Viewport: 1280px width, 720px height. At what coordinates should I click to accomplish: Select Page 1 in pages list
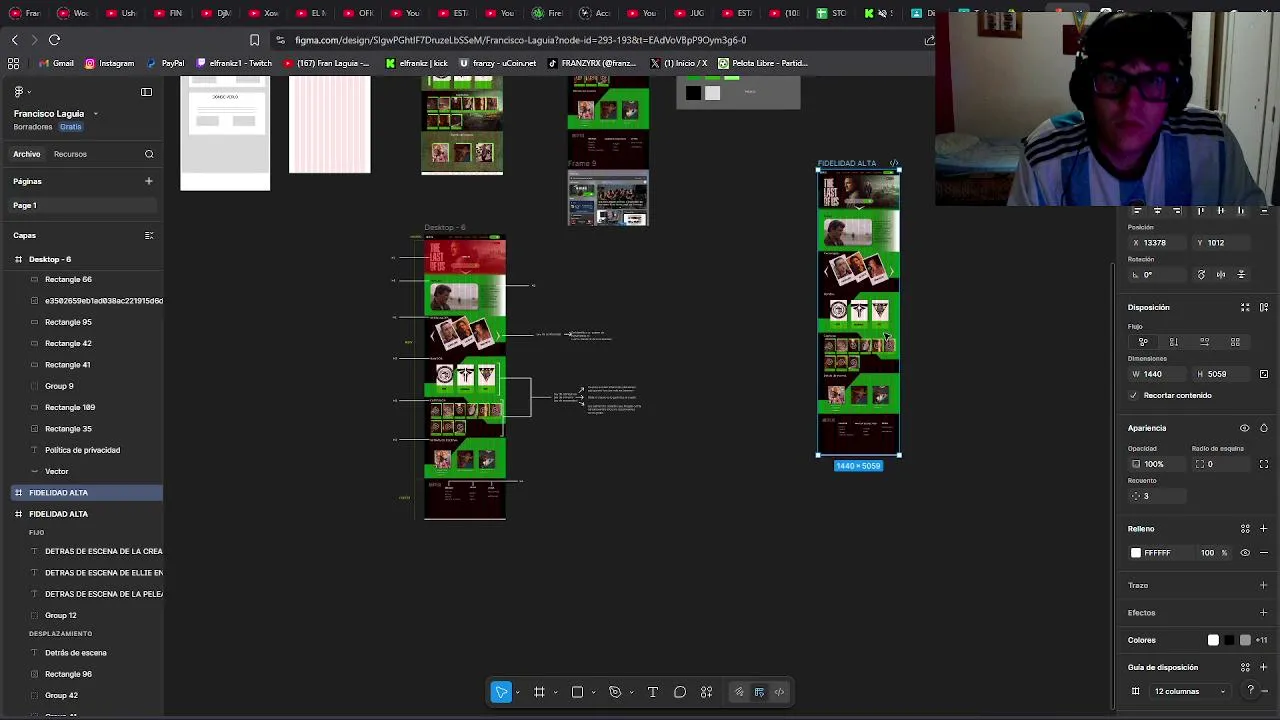click(82, 205)
